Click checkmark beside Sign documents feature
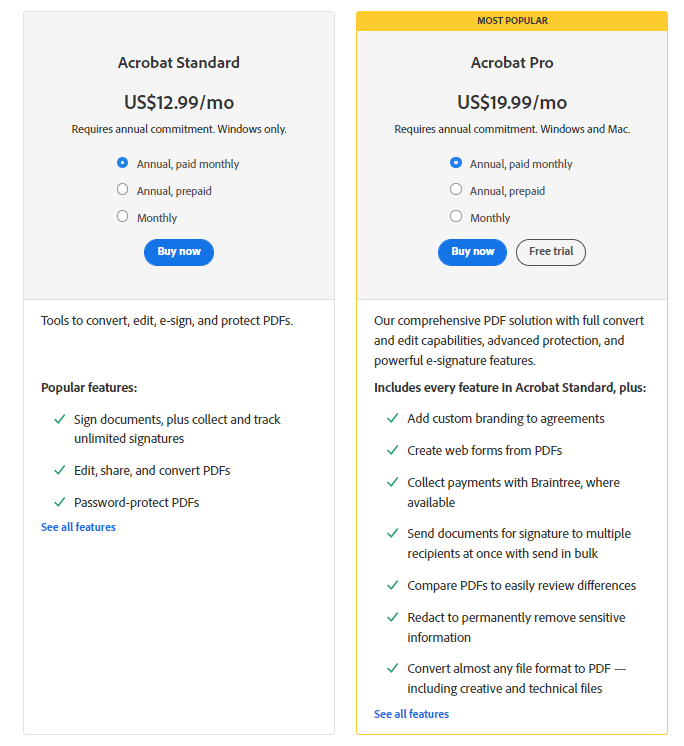The height and width of the screenshot is (746, 684). (x=60, y=419)
